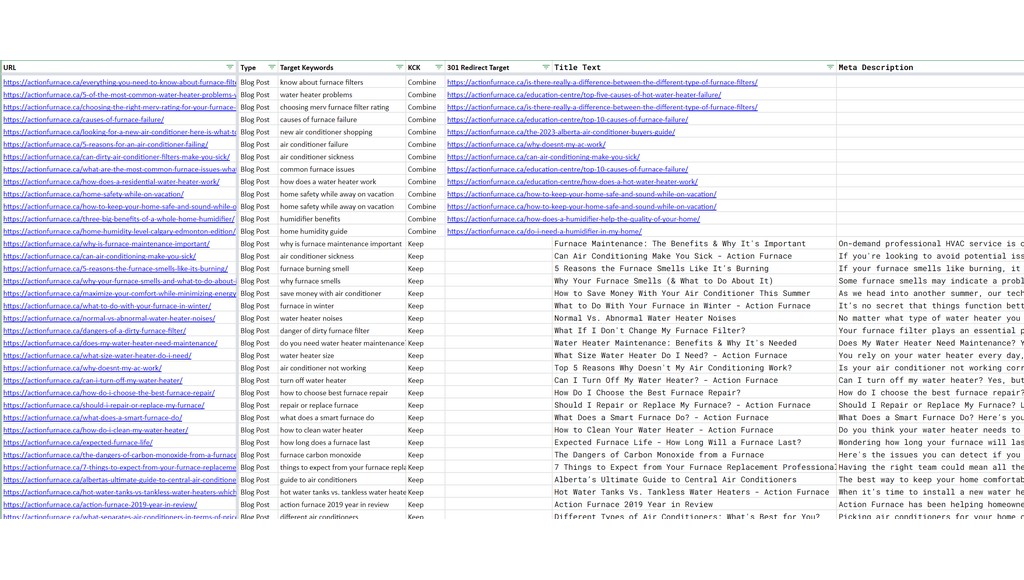Visit the expected-furnace-life URL
The width and height of the screenshot is (1024, 580).
[x=78, y=442]
